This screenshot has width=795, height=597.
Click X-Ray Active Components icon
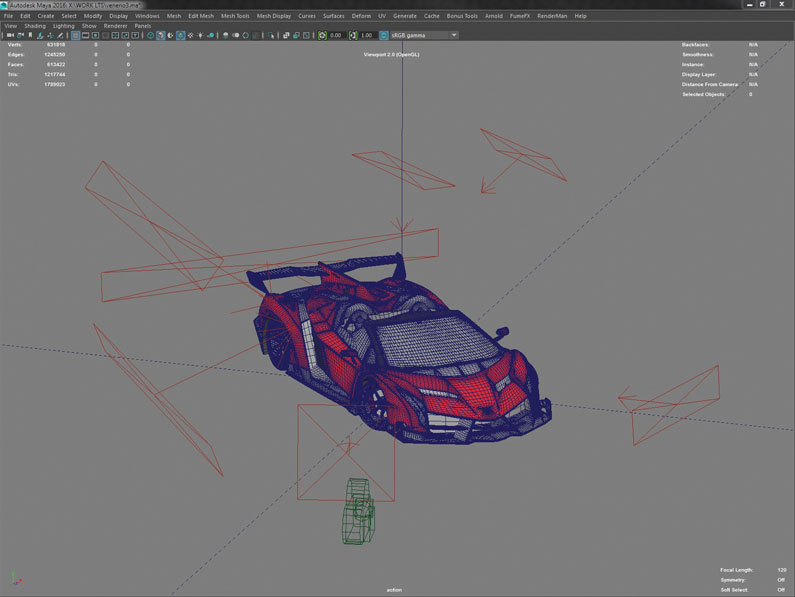297,36
